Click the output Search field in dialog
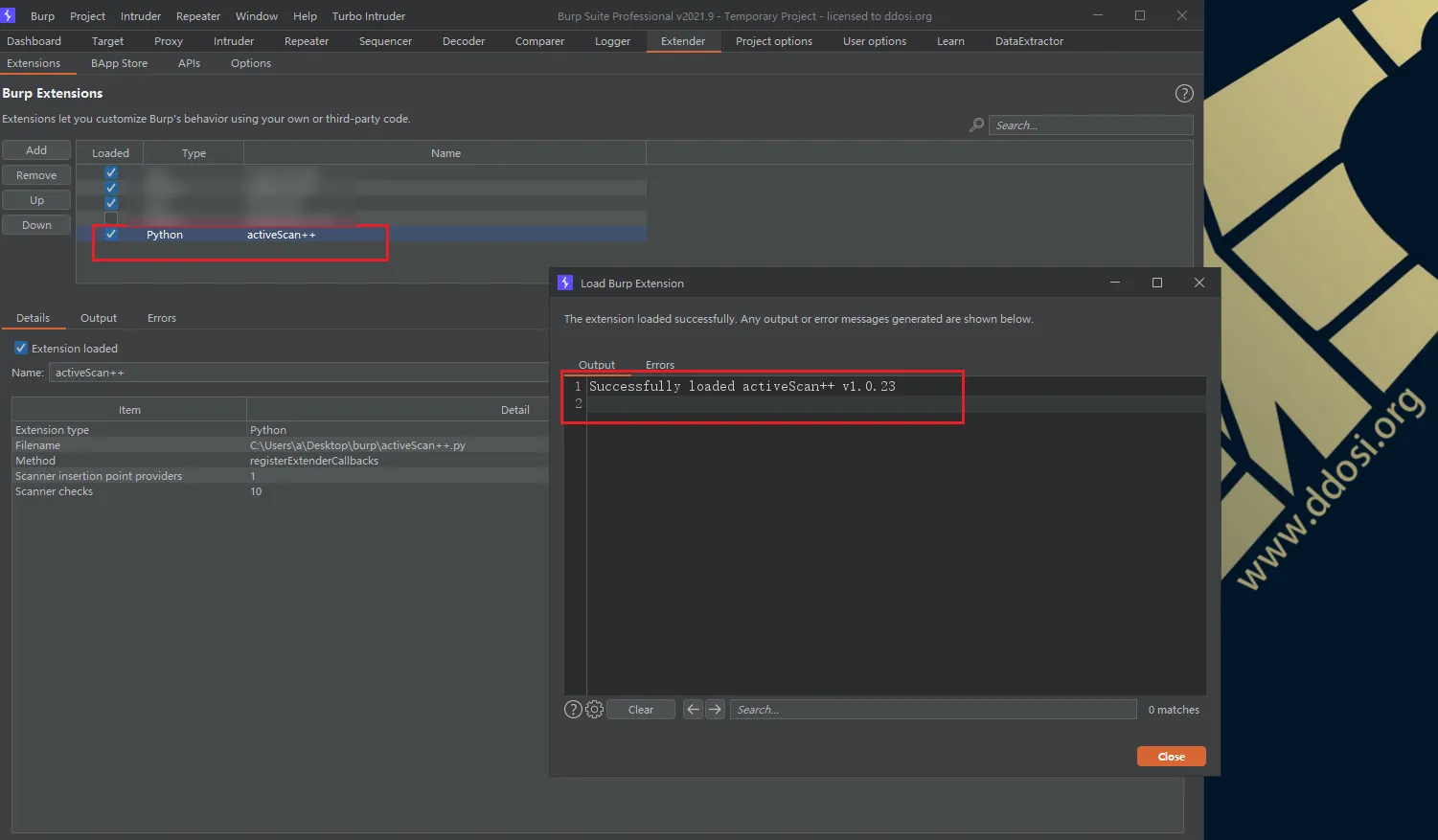This screenshot has width=1438, height=840. tap(933, 710)
